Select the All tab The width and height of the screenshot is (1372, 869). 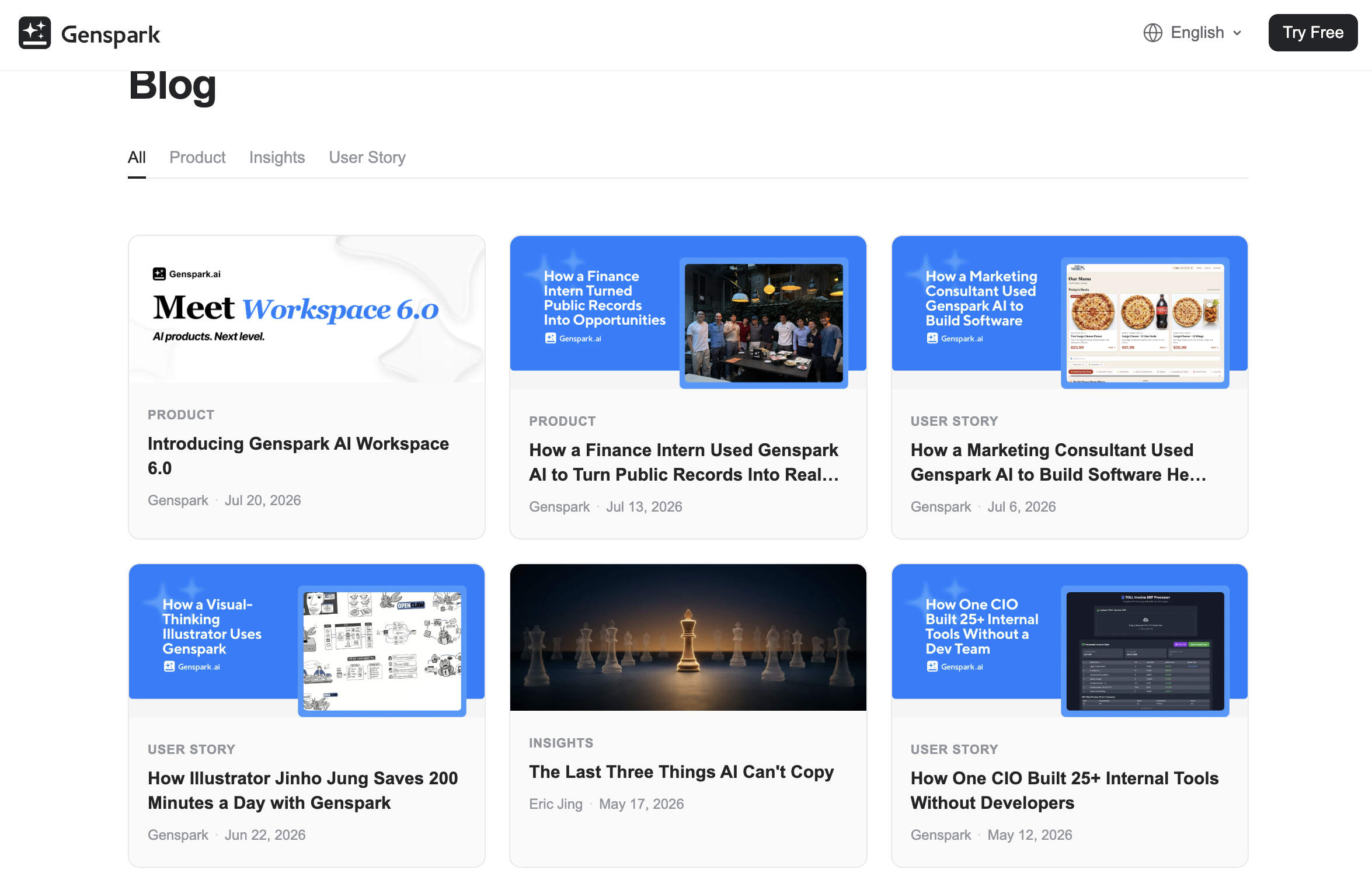pos(137,157)
